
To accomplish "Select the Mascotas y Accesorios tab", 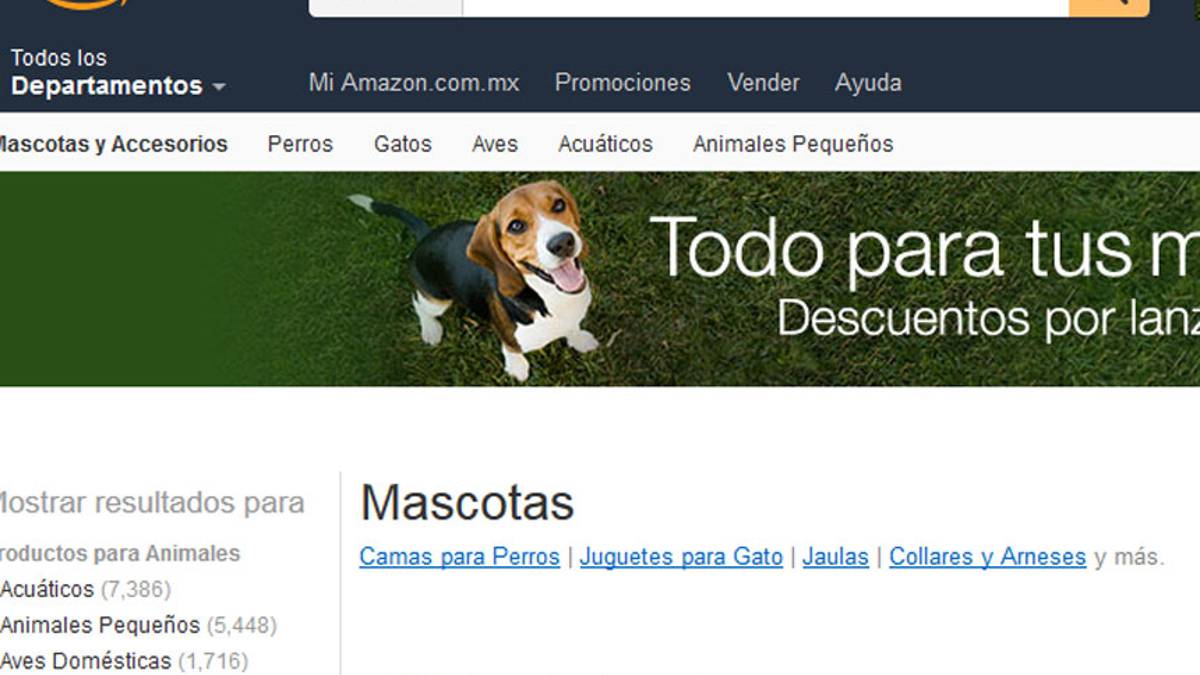I will click(x=112, y=144).
